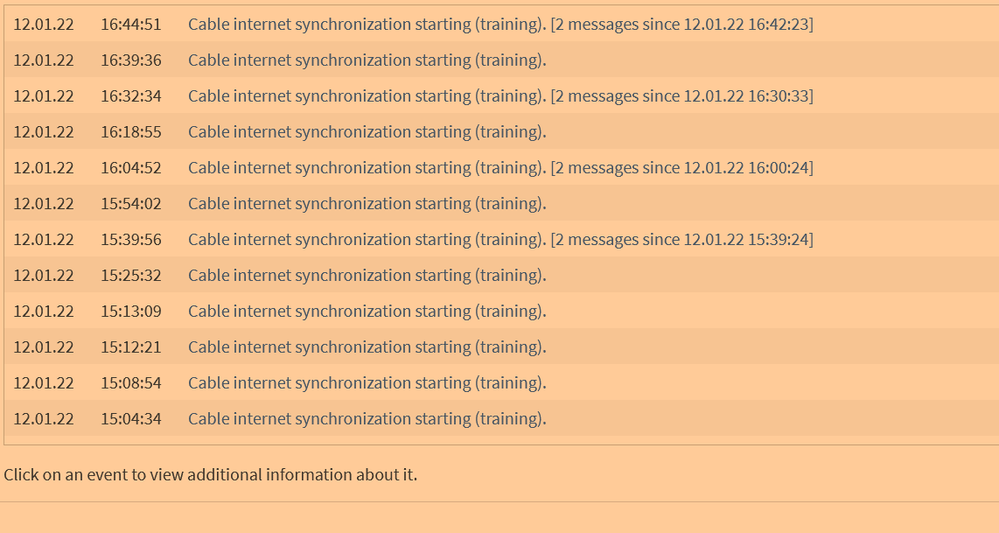Select the event at 15:54:02
The height and width of the screenshot is (533, 999).
click(x=367, y=204)
